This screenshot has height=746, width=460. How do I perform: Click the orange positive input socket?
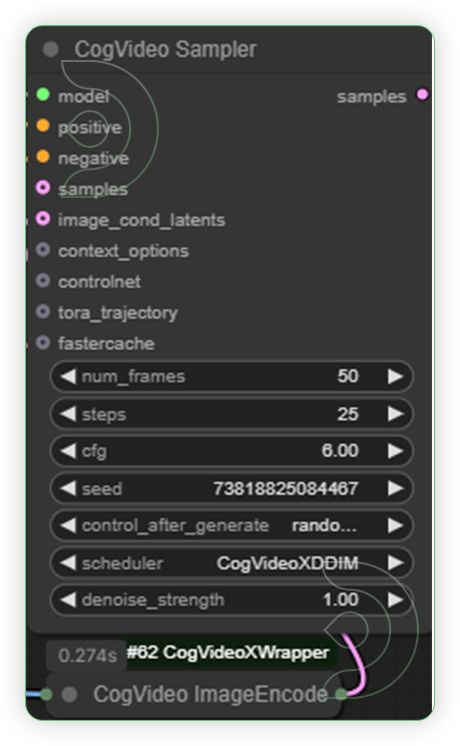(x=43, y=126)
